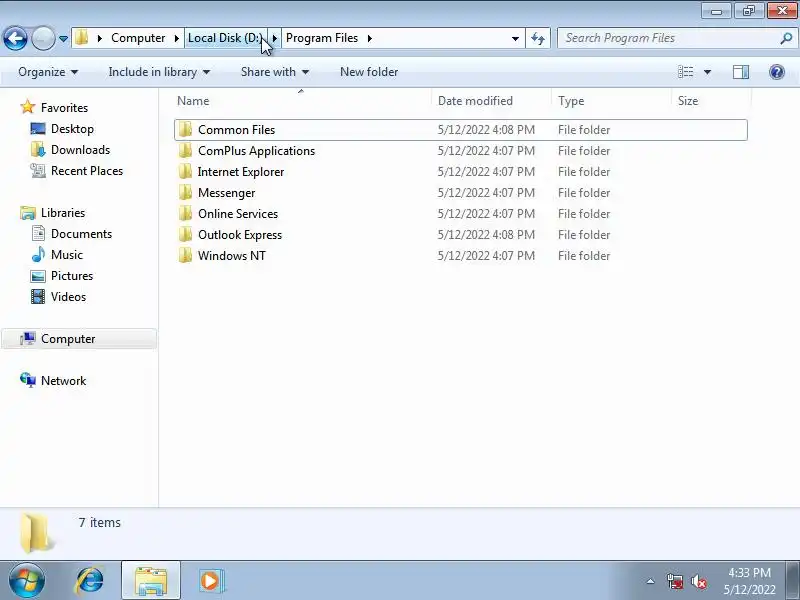
Task: Select the Outlook Express folder icon
Action: pyautogui.click(x=185, y=234)
